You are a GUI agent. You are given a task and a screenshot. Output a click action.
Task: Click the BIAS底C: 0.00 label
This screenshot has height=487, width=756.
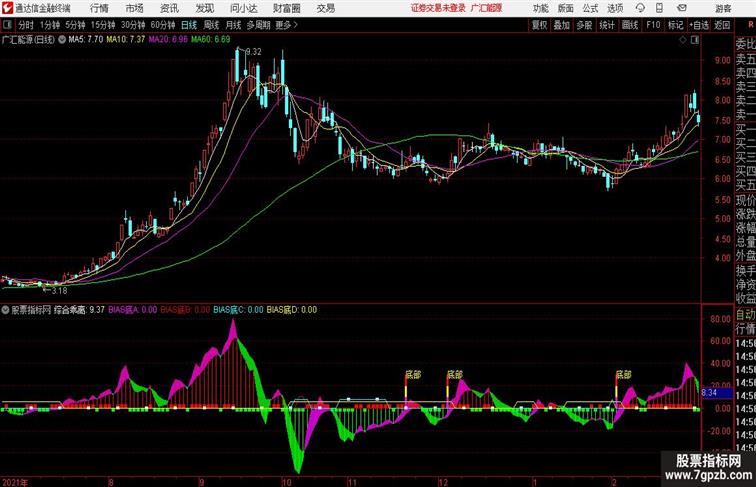[238, 310]
